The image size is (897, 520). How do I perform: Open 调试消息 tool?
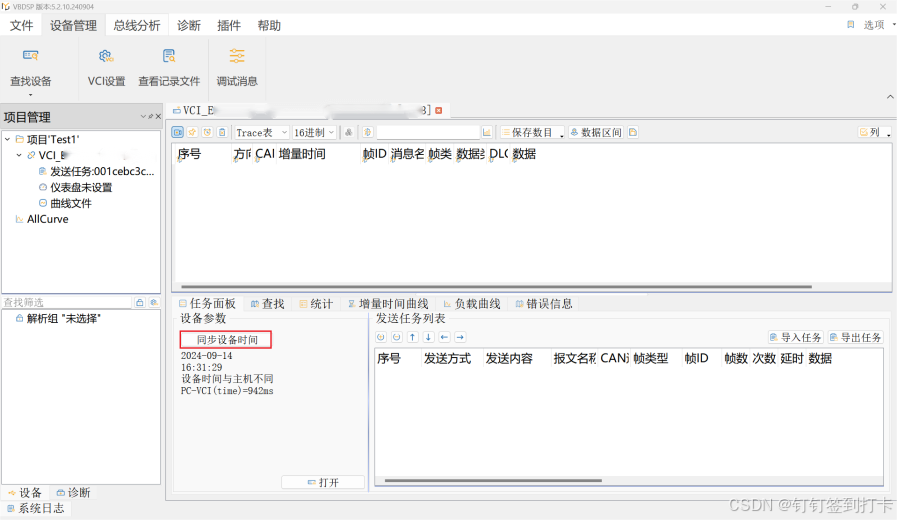point(237,67)
